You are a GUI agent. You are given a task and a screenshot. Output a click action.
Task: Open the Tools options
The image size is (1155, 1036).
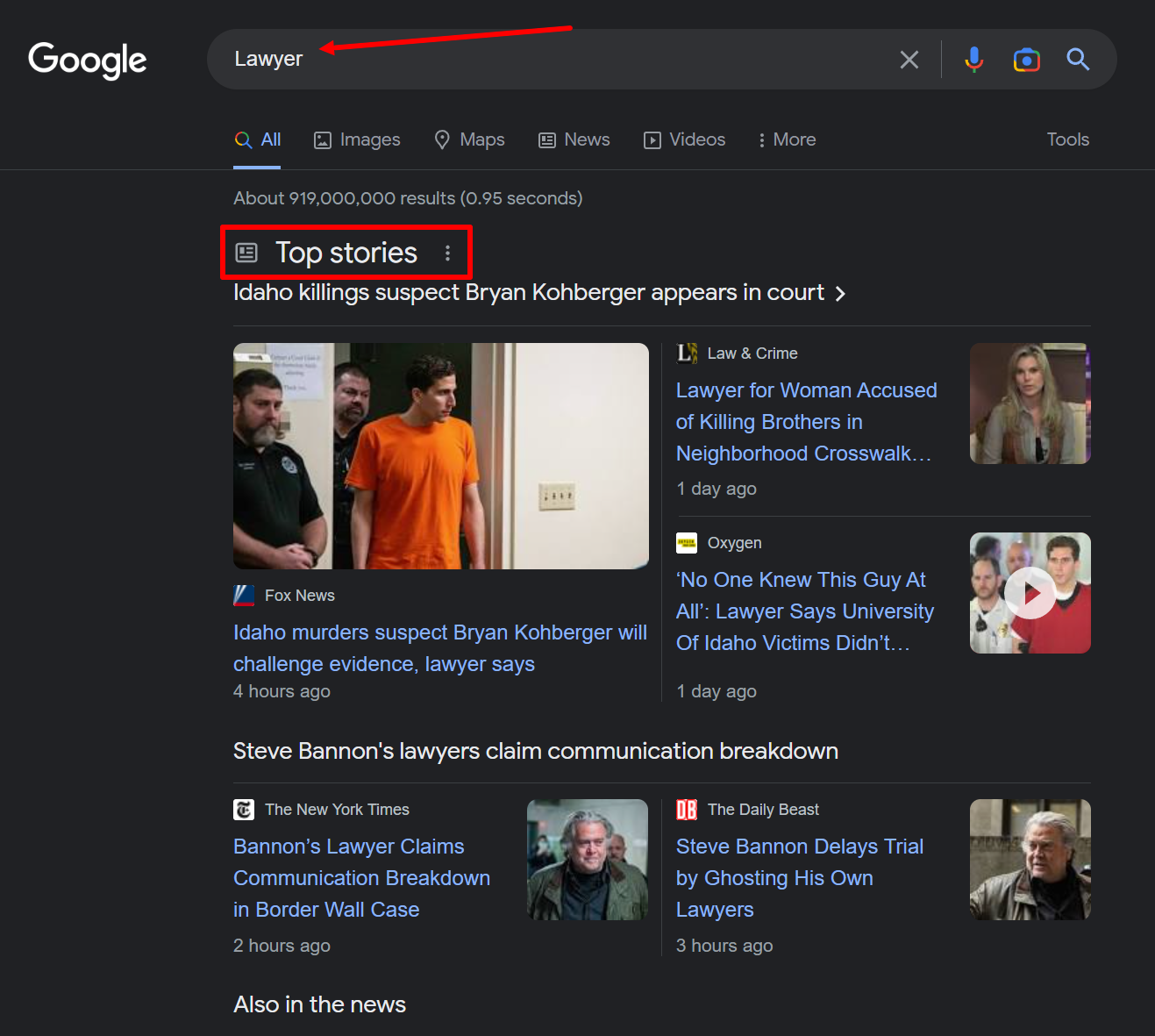coord(1067,139)
